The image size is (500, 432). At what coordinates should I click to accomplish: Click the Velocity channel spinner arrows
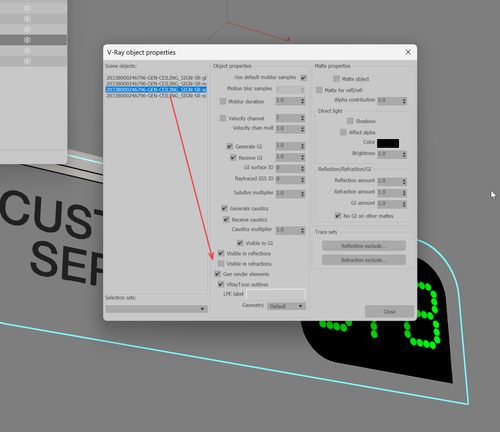pos(303,118)
